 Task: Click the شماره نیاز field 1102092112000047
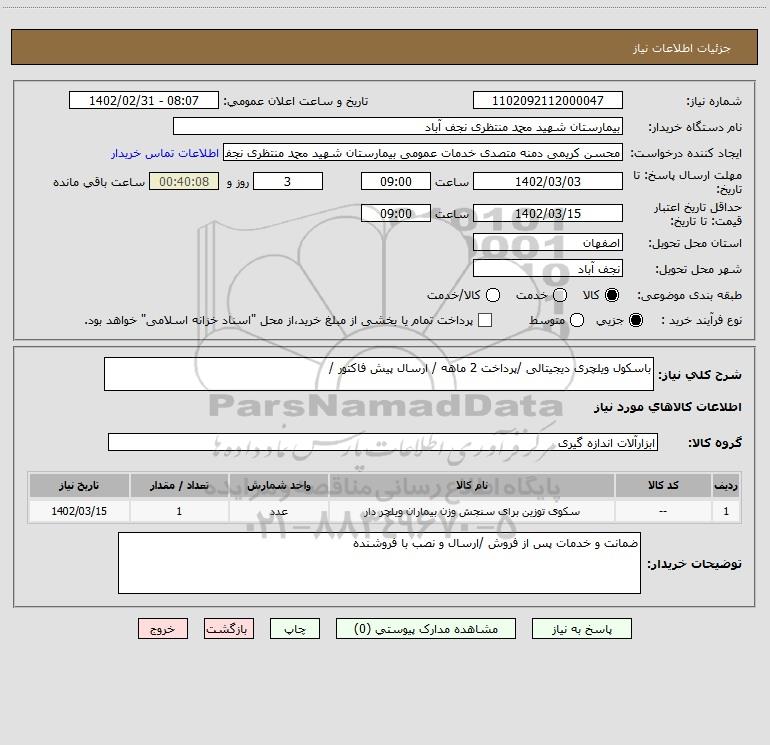pyautogui.click(x=548, y=100)
